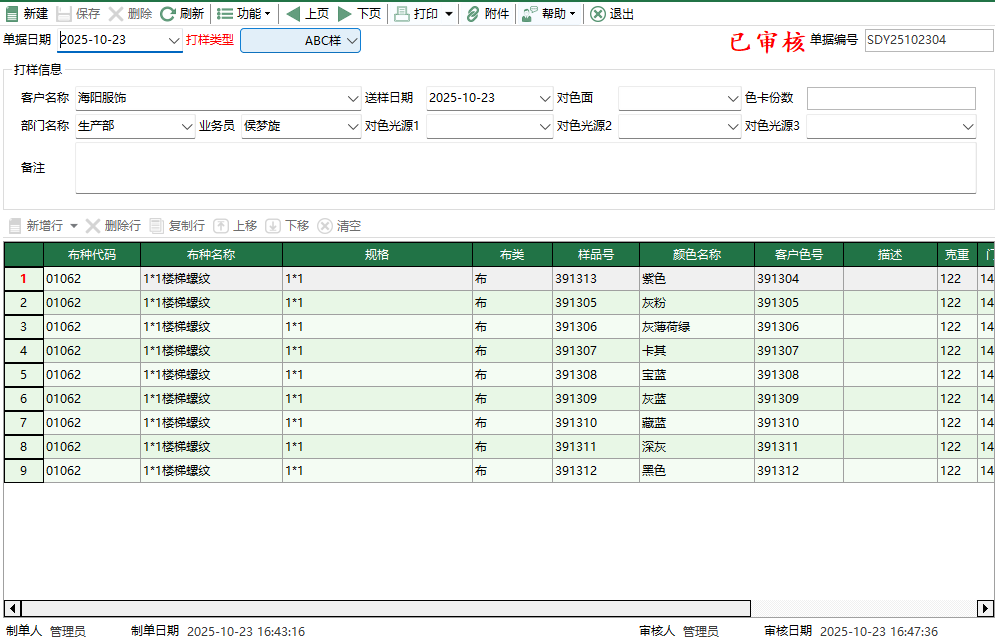995x642 pixels.
Task: Open the 帮助 help menu
Action: click(x=548, y=13)
